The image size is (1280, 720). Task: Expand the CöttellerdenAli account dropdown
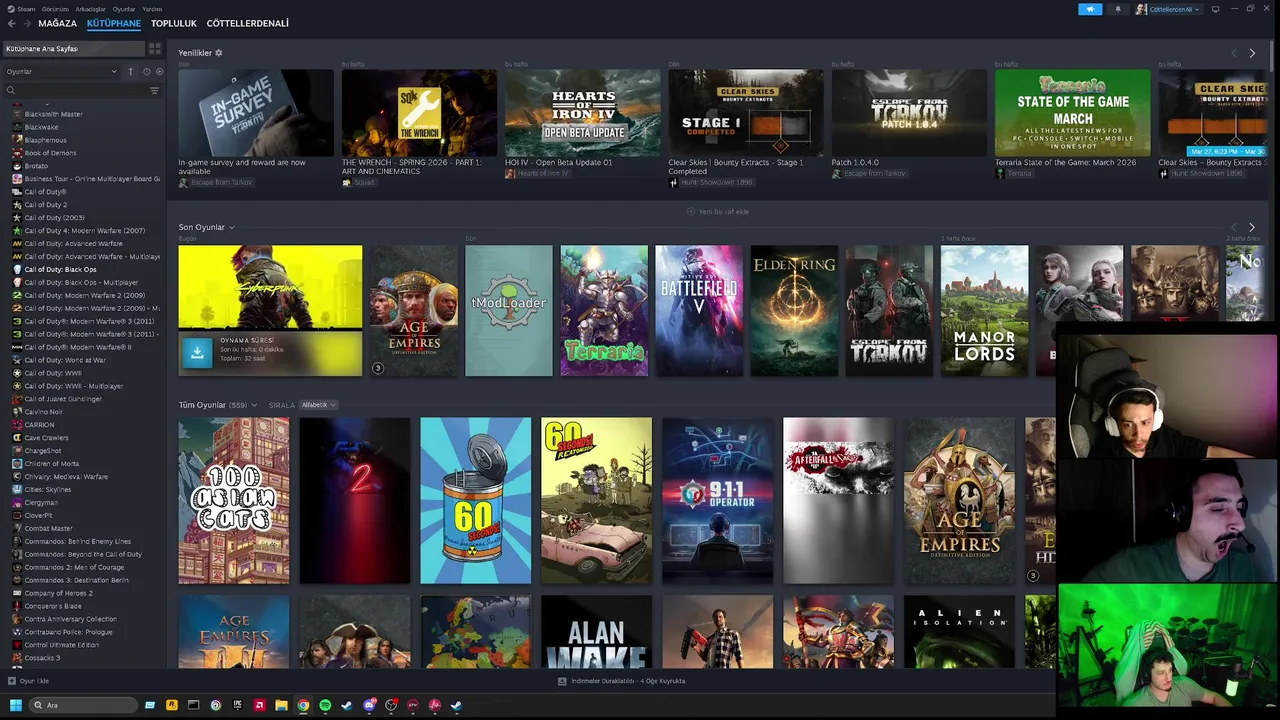click(x=1167, y=9)
